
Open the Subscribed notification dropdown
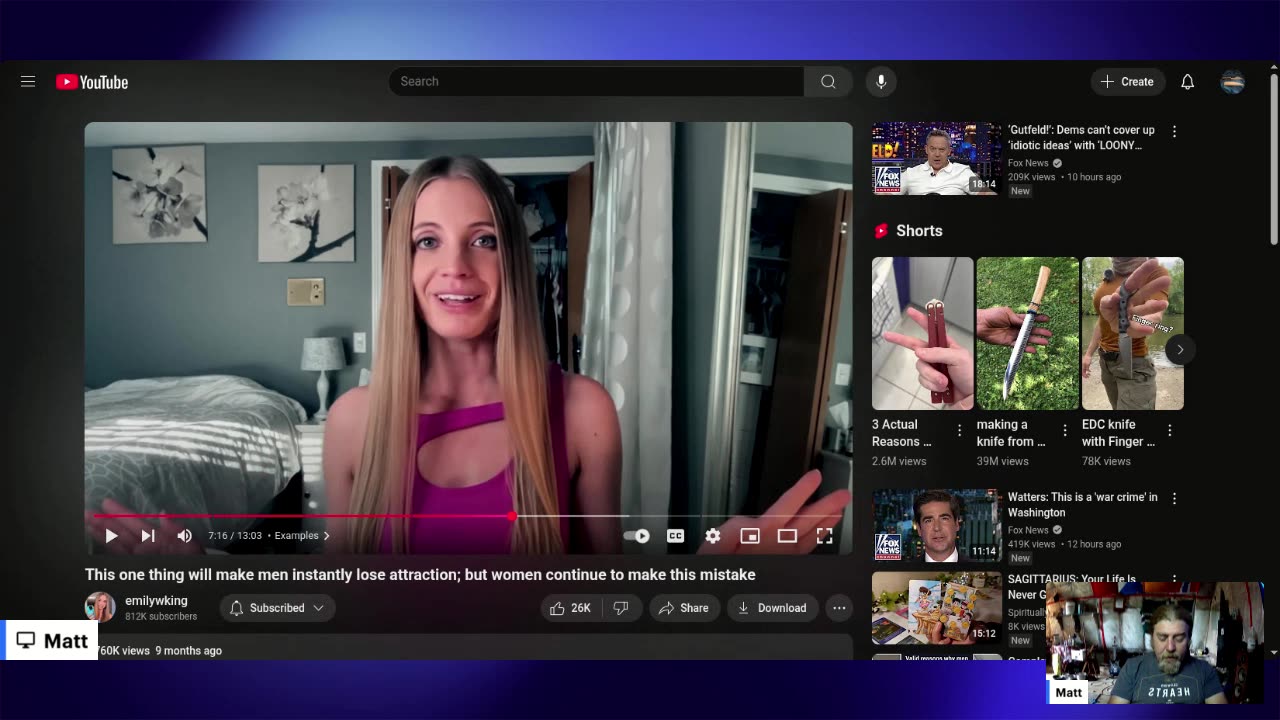(x=277, y=608)
